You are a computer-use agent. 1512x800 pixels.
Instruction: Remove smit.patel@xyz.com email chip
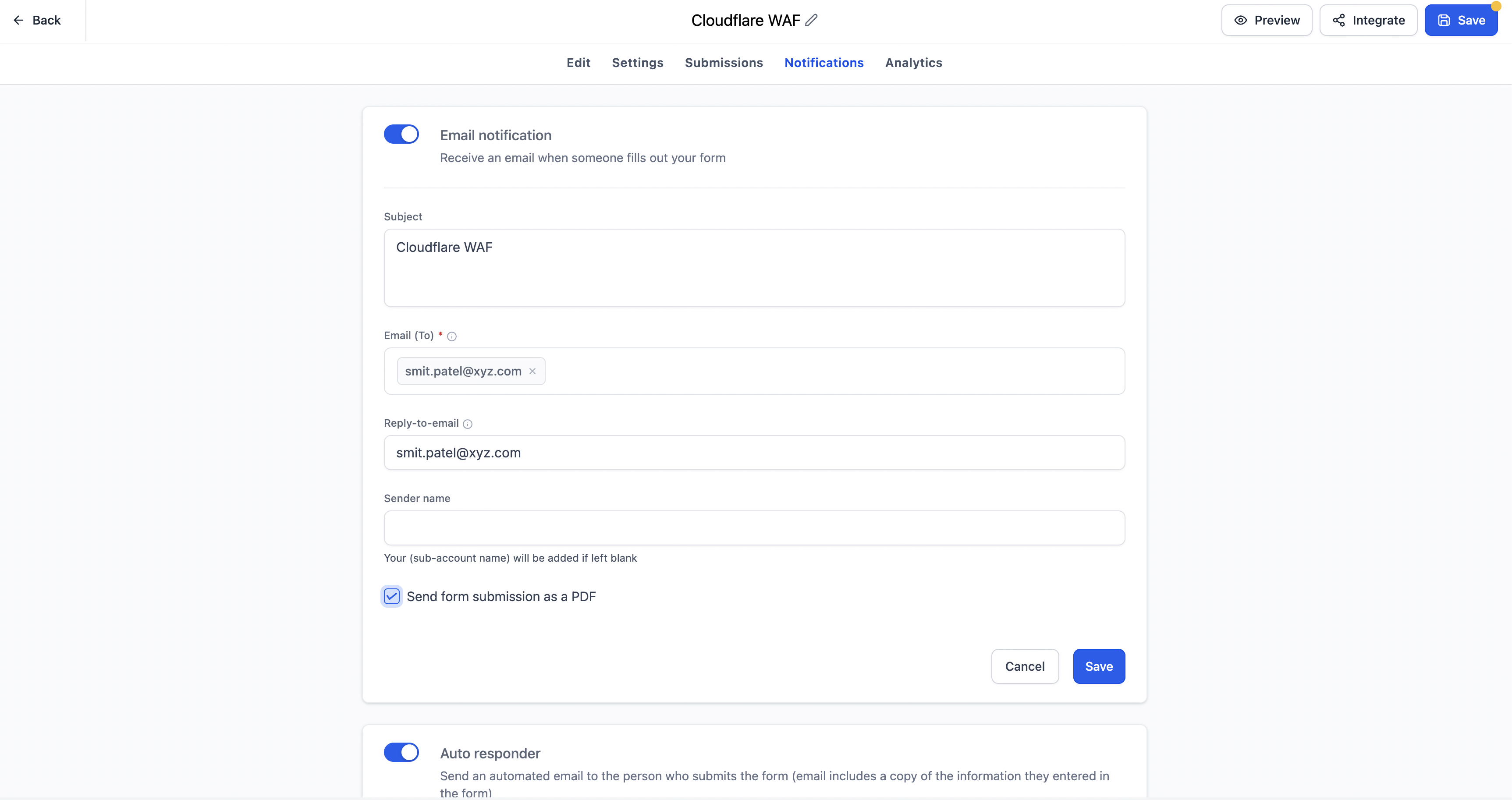[x=532, y=371]
